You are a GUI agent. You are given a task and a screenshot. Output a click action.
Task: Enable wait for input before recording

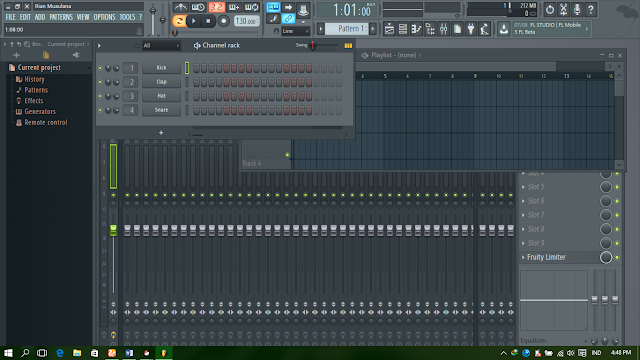[198, 7]
